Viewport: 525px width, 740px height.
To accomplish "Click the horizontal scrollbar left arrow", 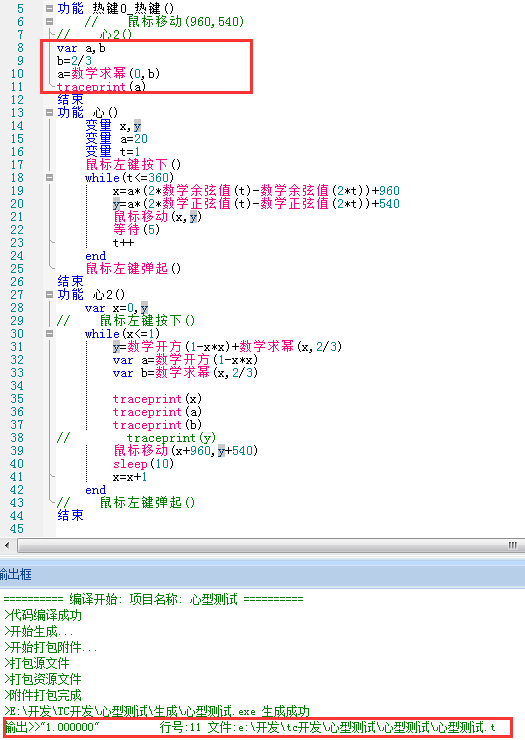I will [7, 545].
